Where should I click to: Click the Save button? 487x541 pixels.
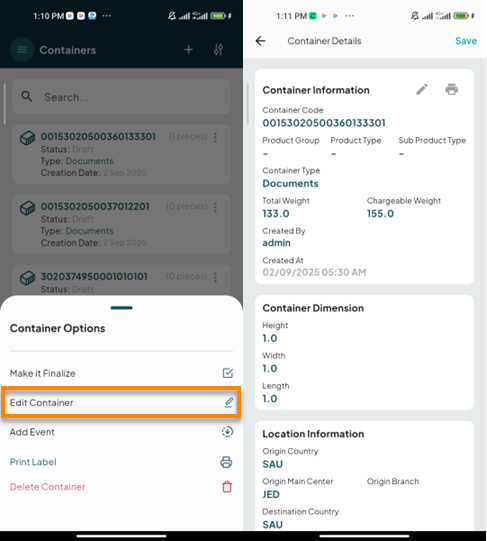pos(466,41)
